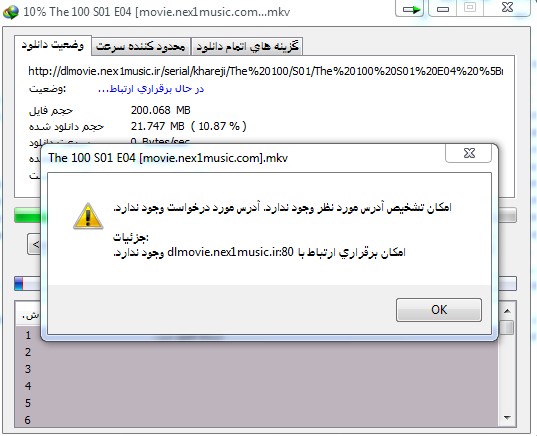Select connection row number 4
Image resolution: width=537 pixels, height=436 pixels.
(x=257, y=386)
